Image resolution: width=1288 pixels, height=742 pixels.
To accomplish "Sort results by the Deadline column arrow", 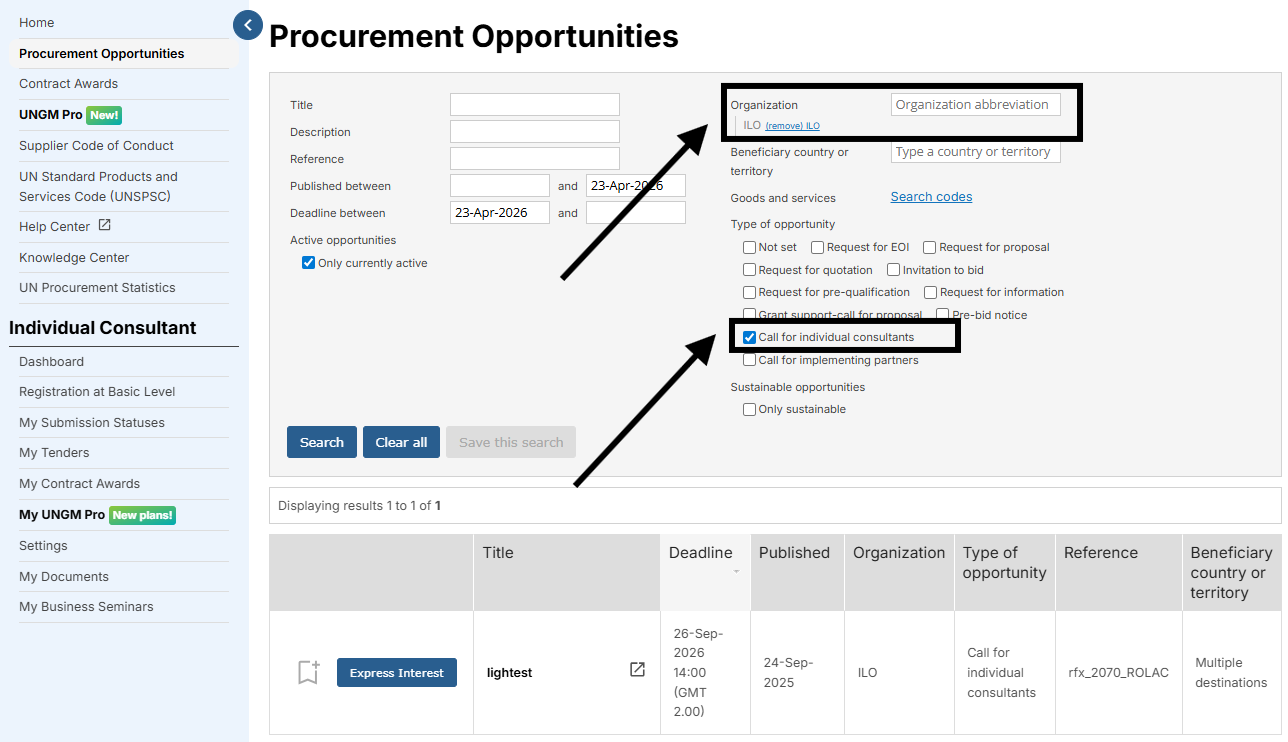I will [x=737, y=572].
